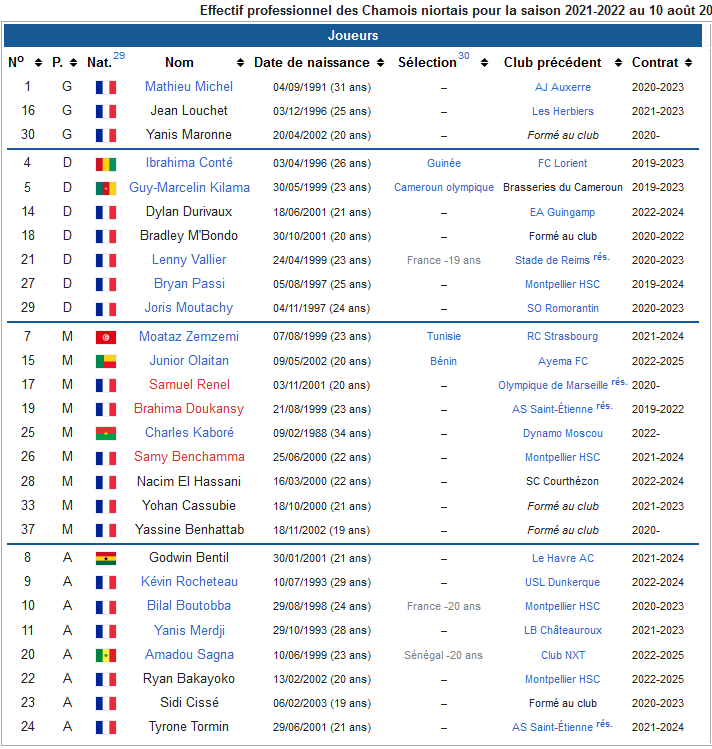
Task: Open footnote 29 next to Nat.
Action: tap(119, 56)
